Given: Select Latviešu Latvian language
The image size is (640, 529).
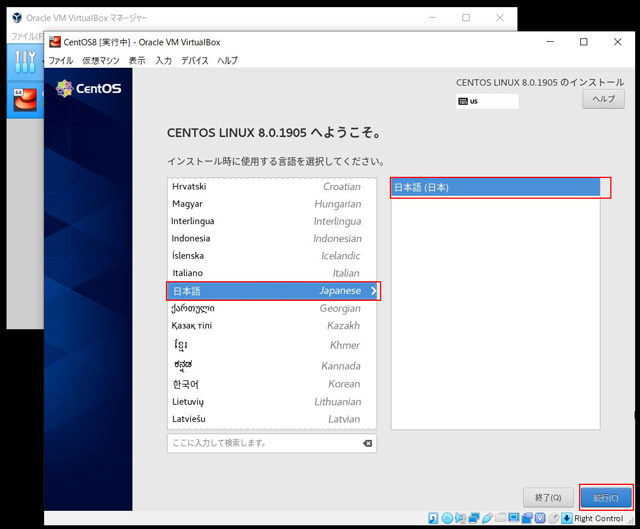Looking at the screenshot, I should tap(272, 419).
